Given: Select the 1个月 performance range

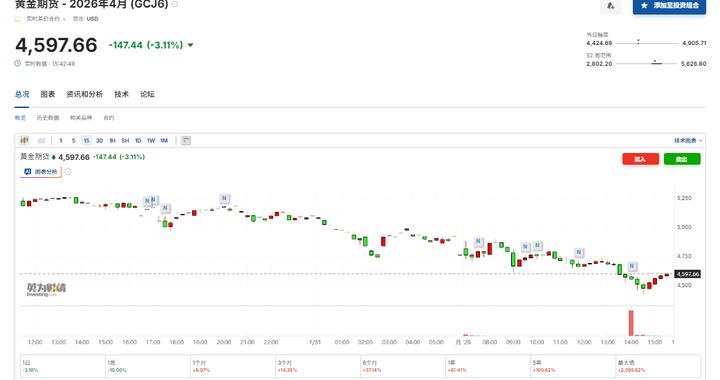Looking at the screenshot, I should coord(233,366).
